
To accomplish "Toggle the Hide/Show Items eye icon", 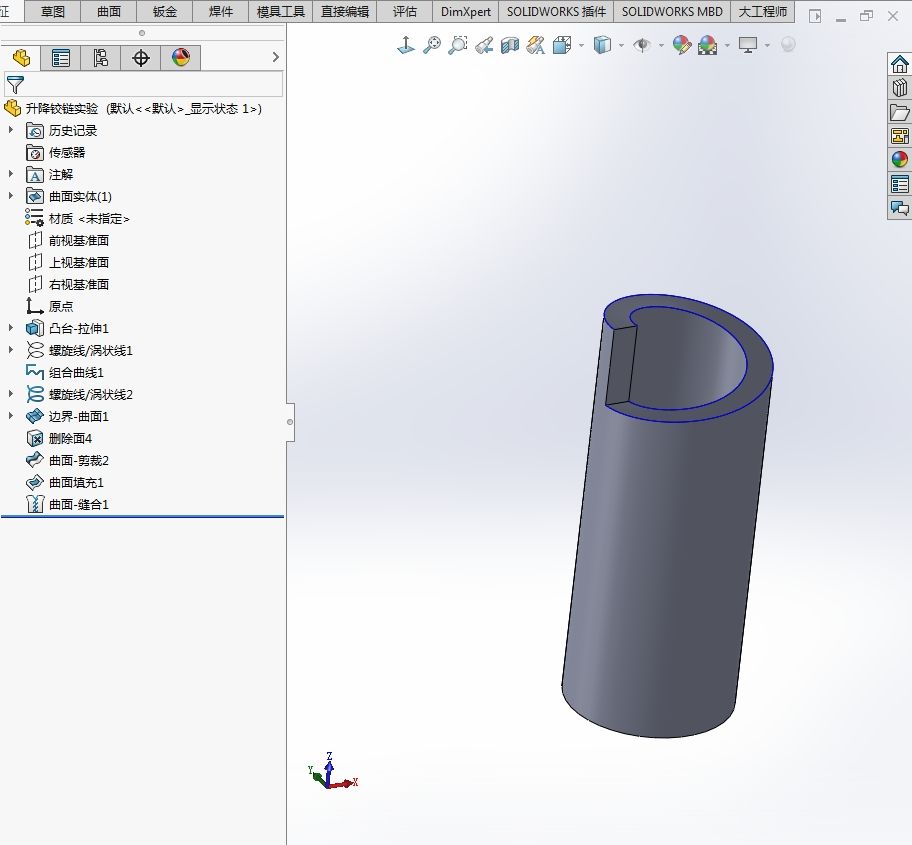I will [x=642, y=45].
